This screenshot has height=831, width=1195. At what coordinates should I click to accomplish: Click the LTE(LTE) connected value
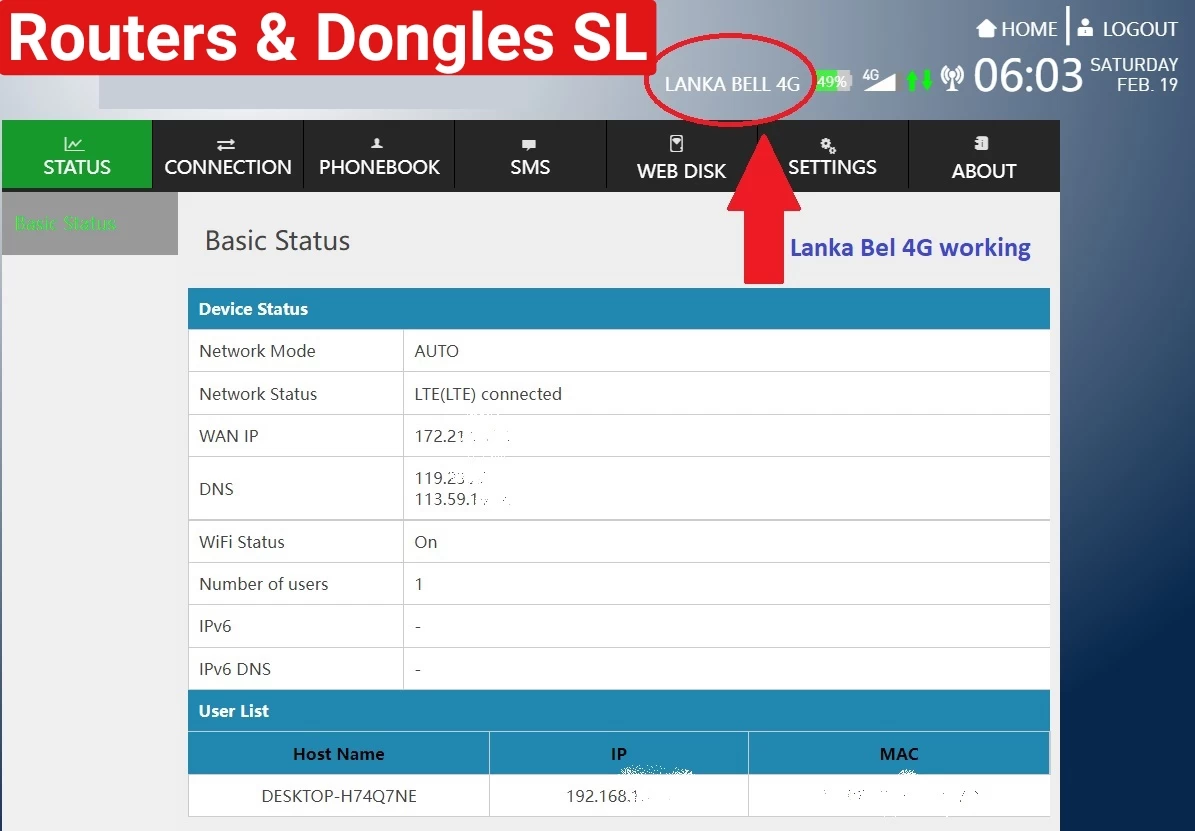tap(488, 394)
